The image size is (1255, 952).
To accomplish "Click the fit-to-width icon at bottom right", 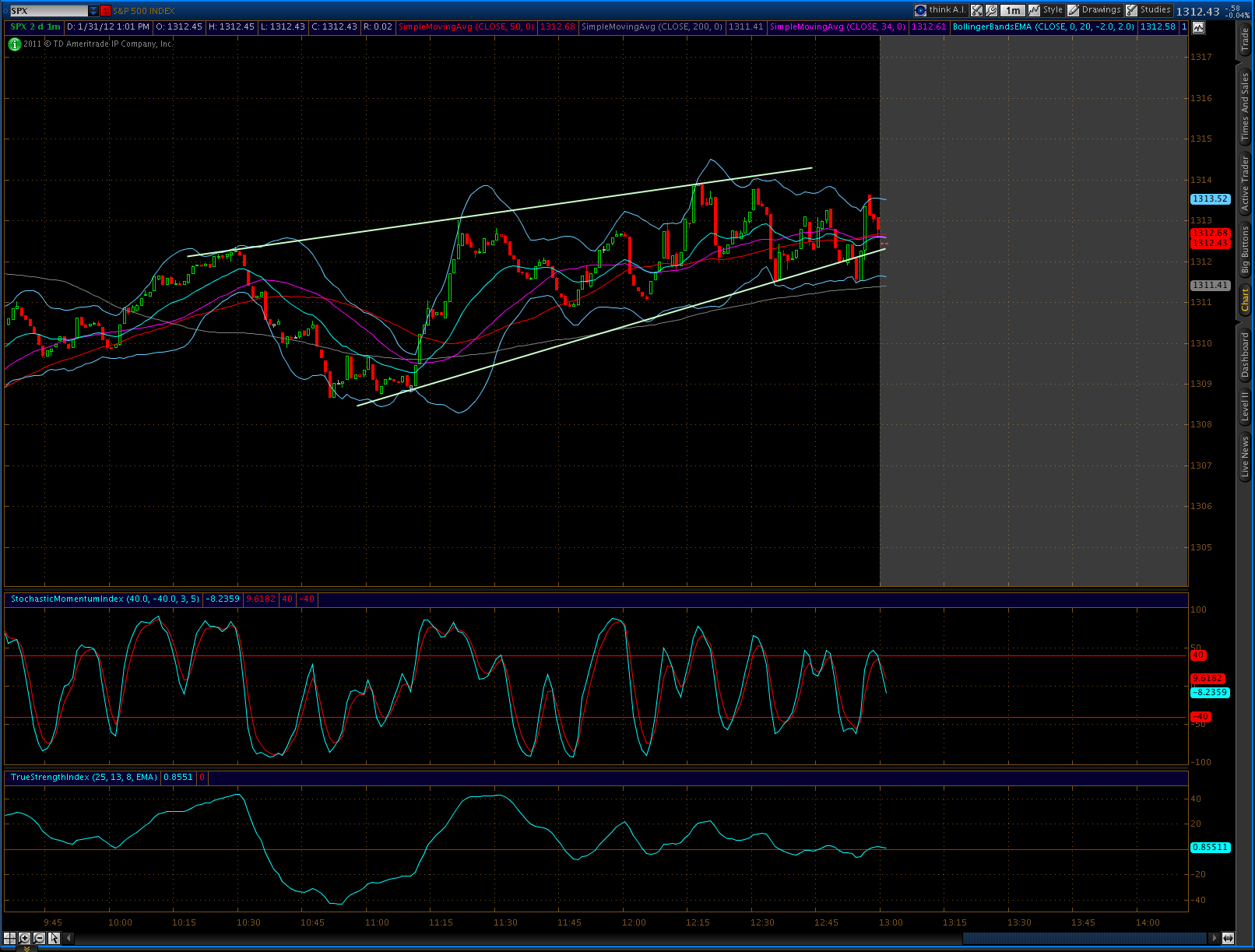I will click(1228, 938).
